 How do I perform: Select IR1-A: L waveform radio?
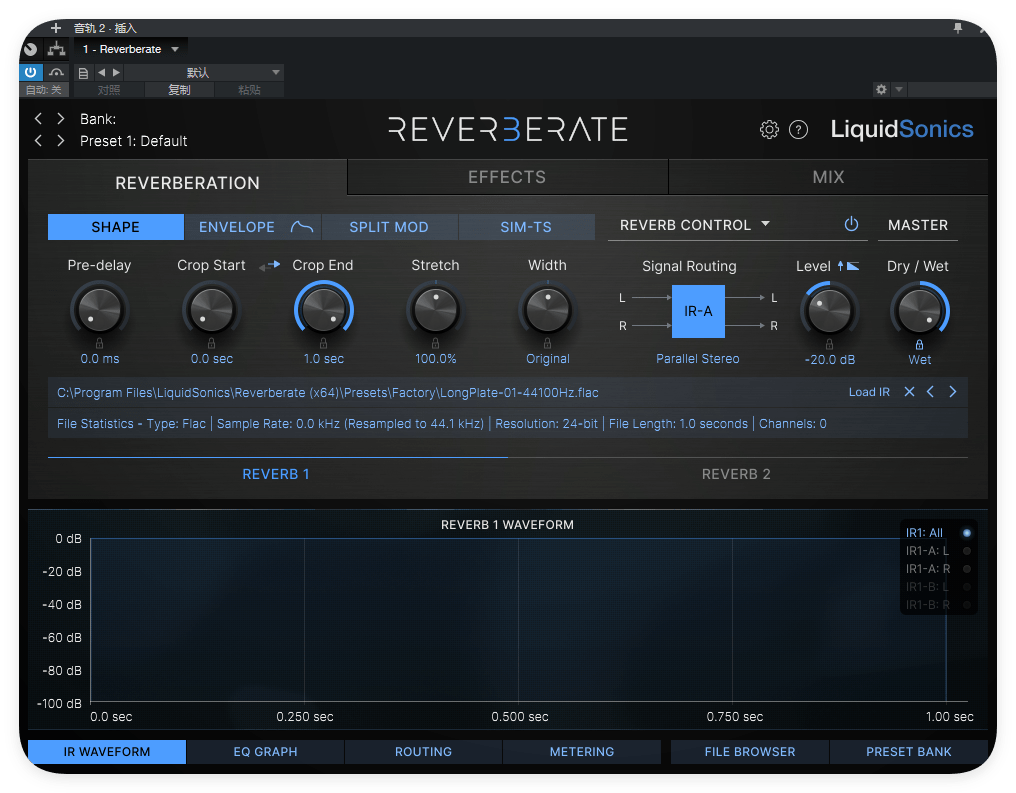coord(967,551)
